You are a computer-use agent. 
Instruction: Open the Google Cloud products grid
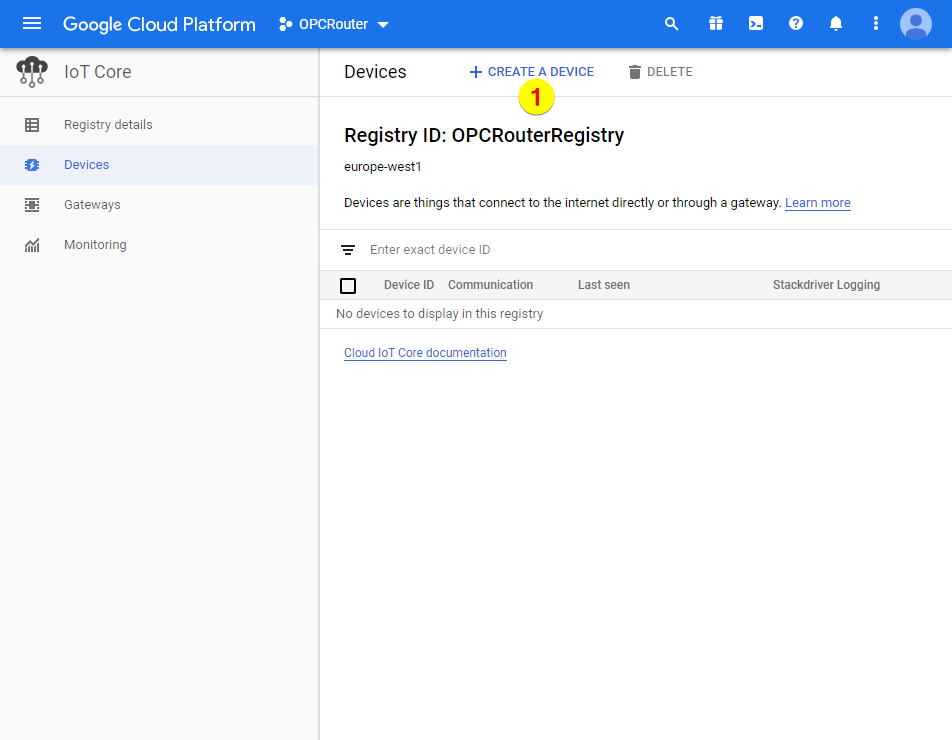tap(715, 23)
